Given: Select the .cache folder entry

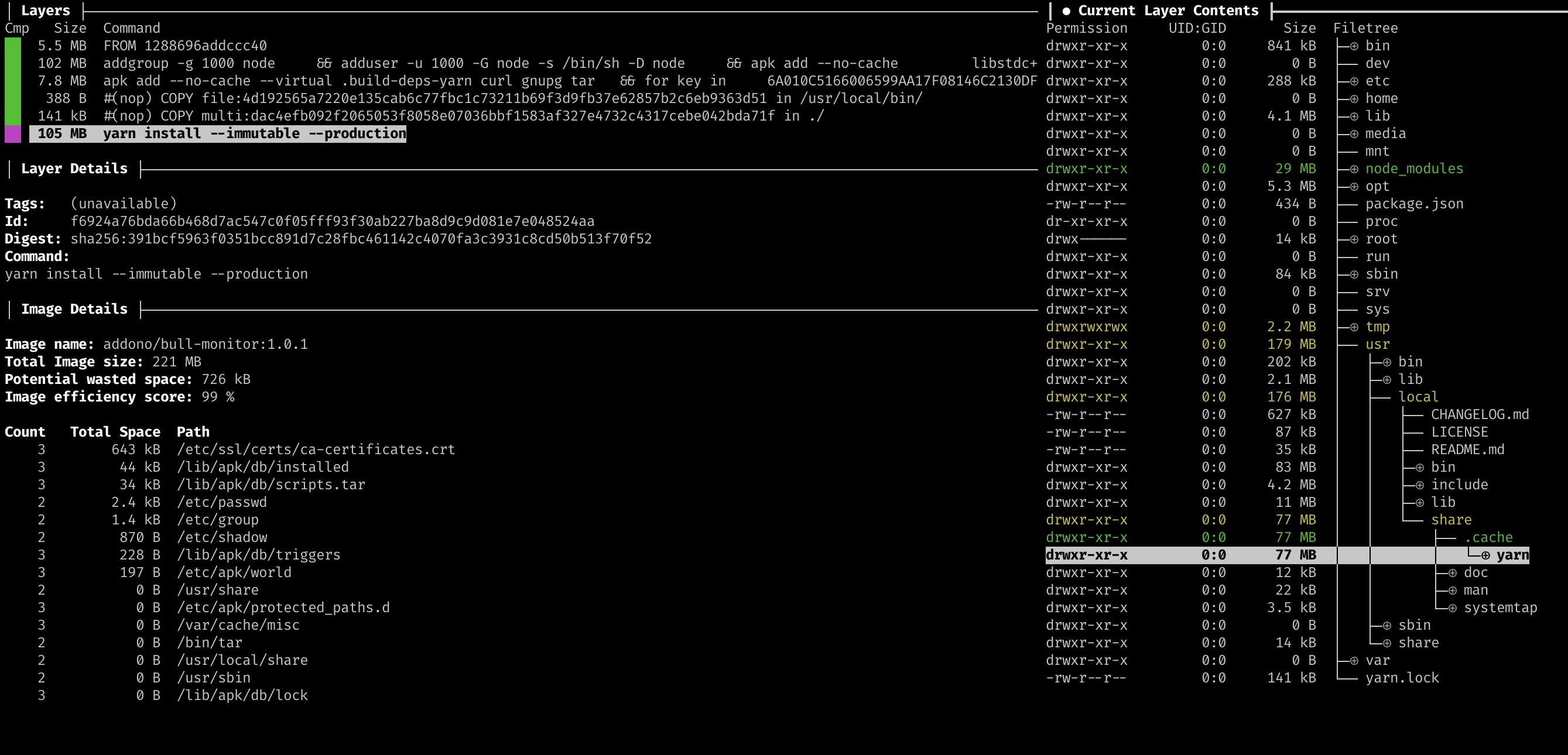Looking at the screenshot, I should point(1488,537).
